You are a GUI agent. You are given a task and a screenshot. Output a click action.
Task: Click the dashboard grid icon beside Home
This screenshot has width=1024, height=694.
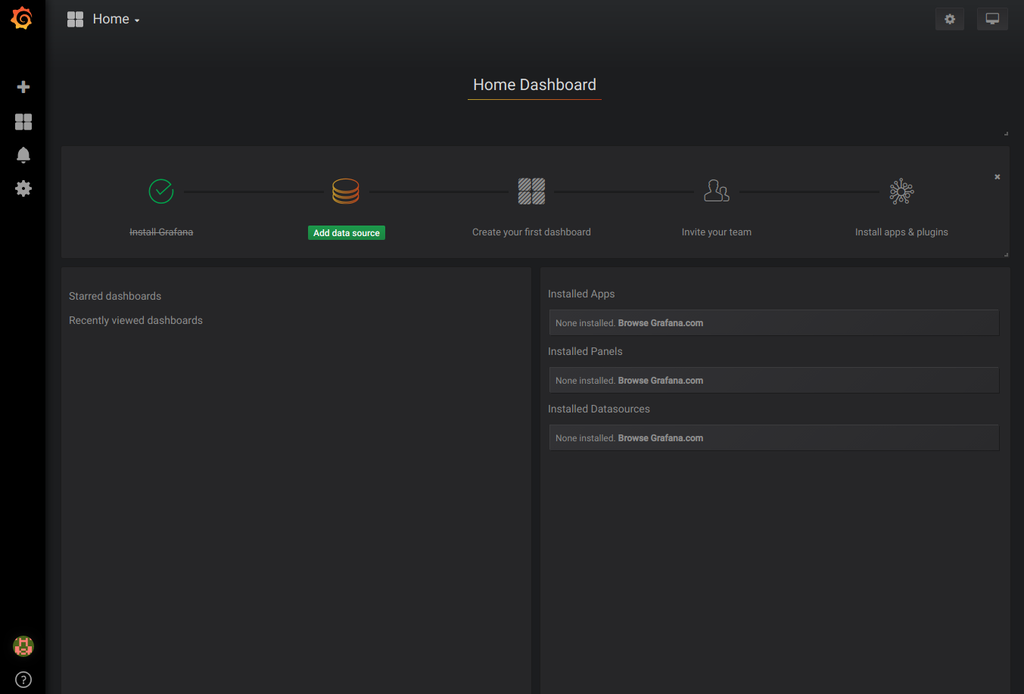75,19
